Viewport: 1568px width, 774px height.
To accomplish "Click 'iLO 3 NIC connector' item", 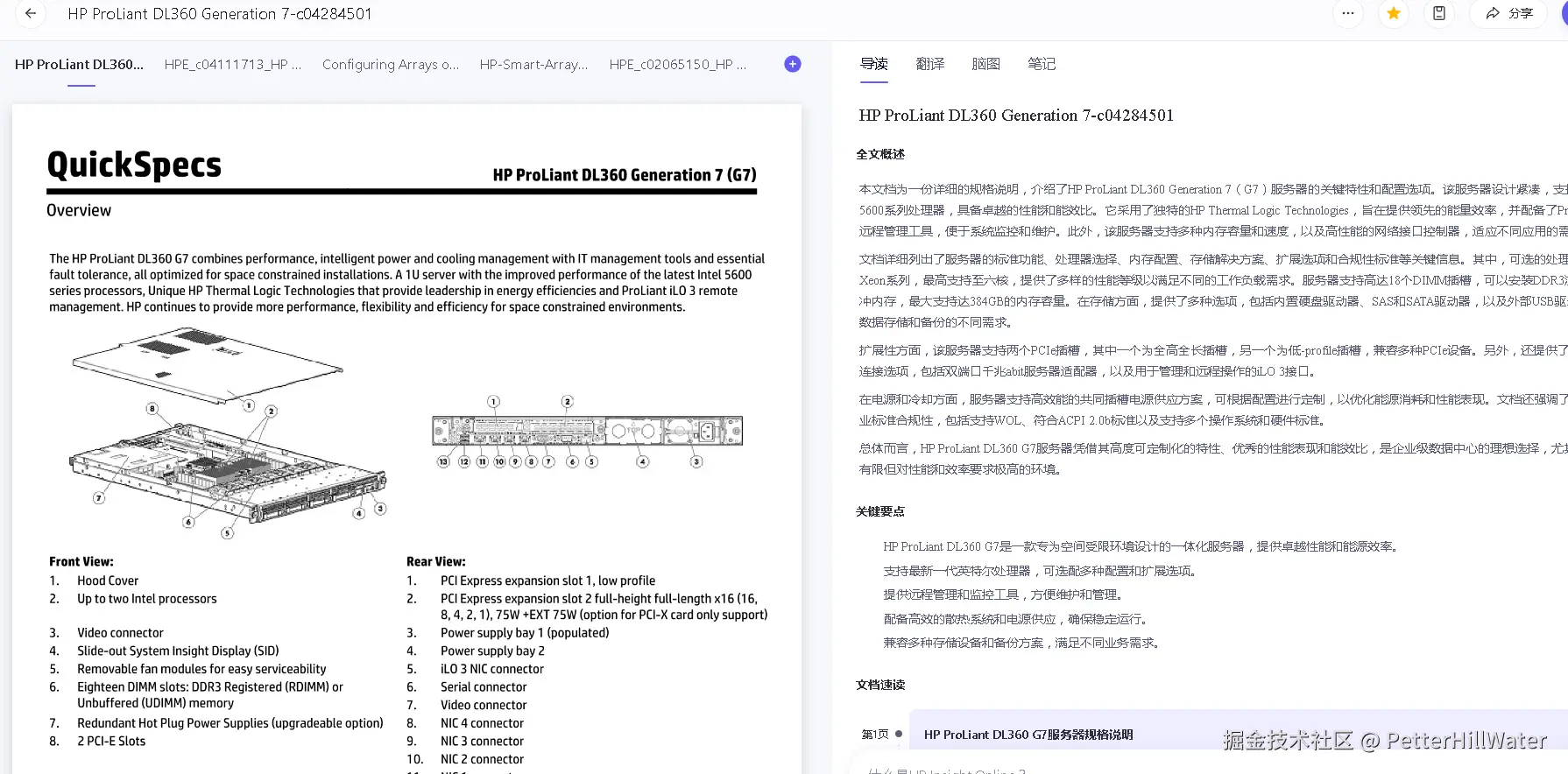I will click(x=492, y=669).
